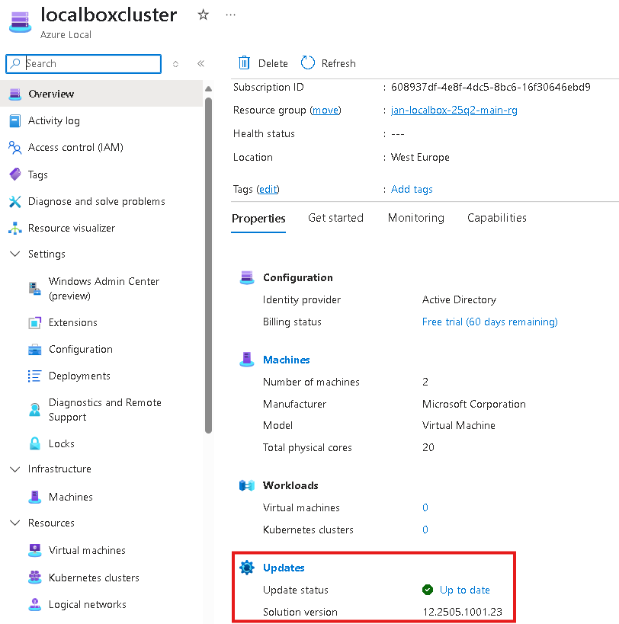The height and width of the screenshot is (624, 619).
Task: Click the Logical networks icon
Action: tap(35, 604)
